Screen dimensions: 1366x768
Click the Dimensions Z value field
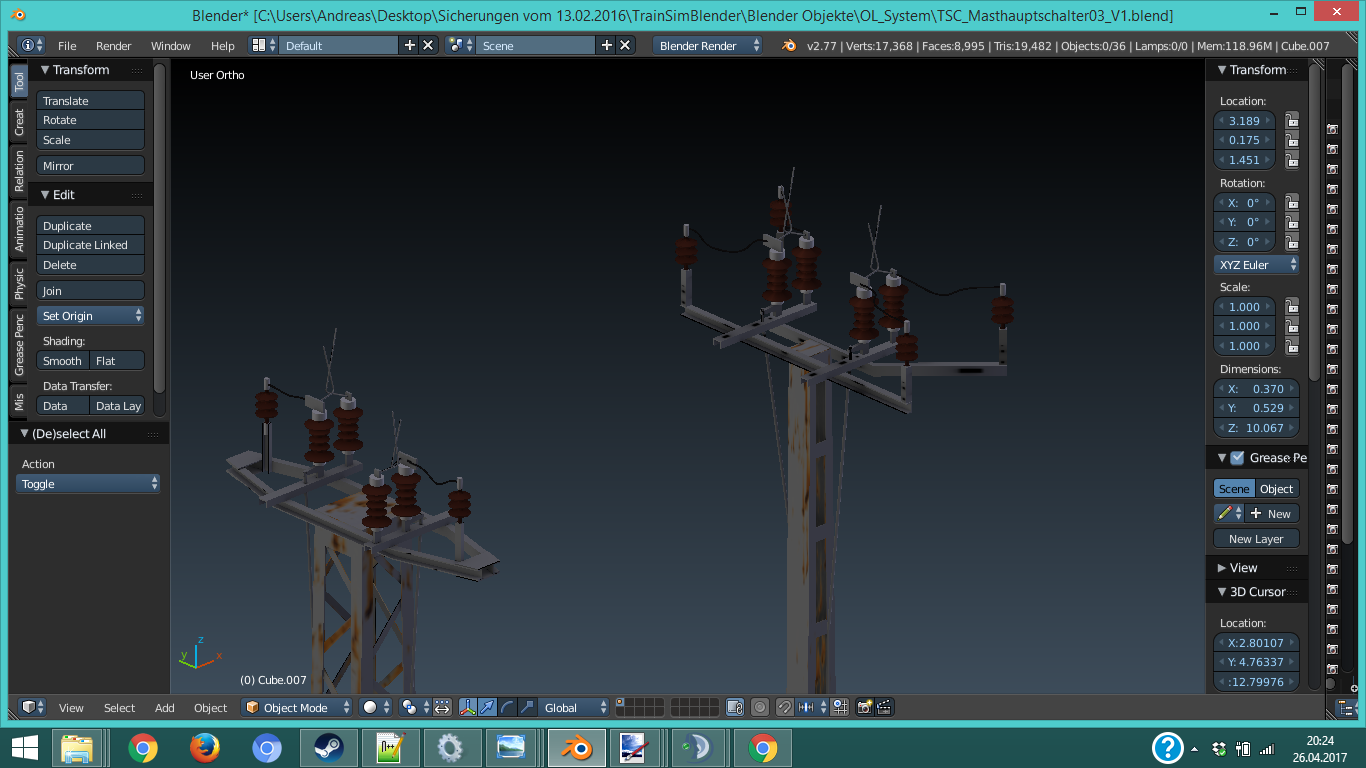1256,428
